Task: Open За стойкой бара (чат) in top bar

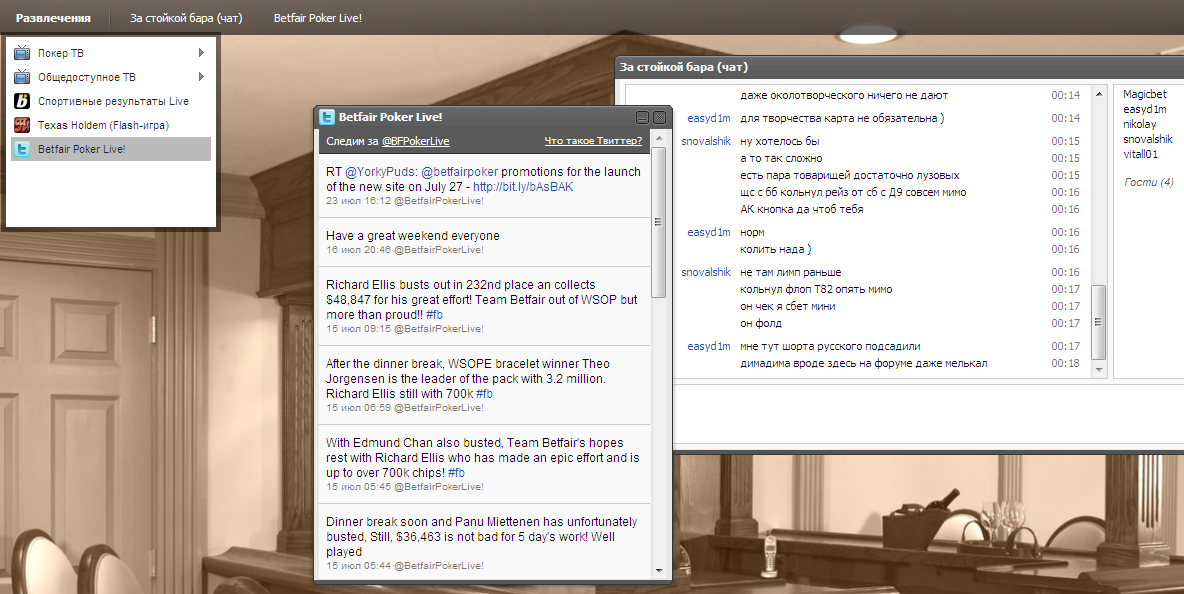Action: pos(186,18)
